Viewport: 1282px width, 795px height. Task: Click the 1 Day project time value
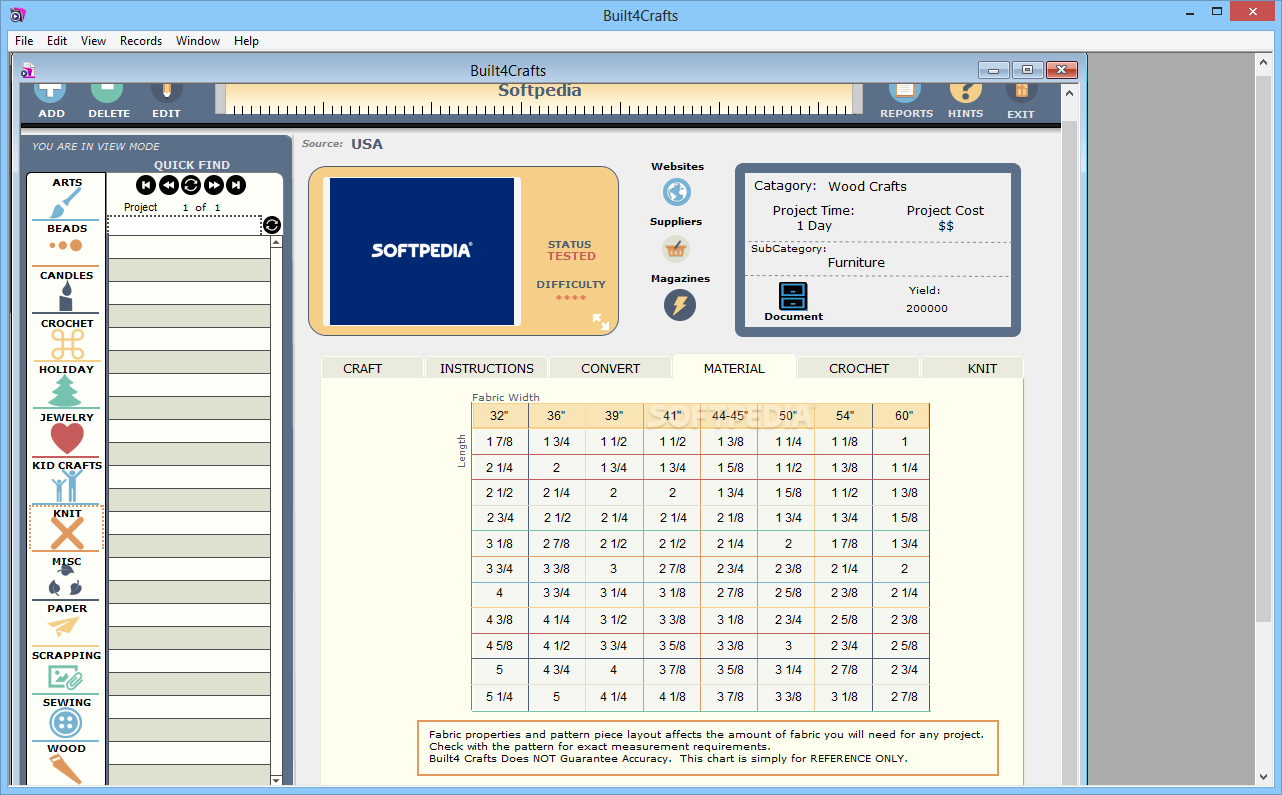click(813, 225)
